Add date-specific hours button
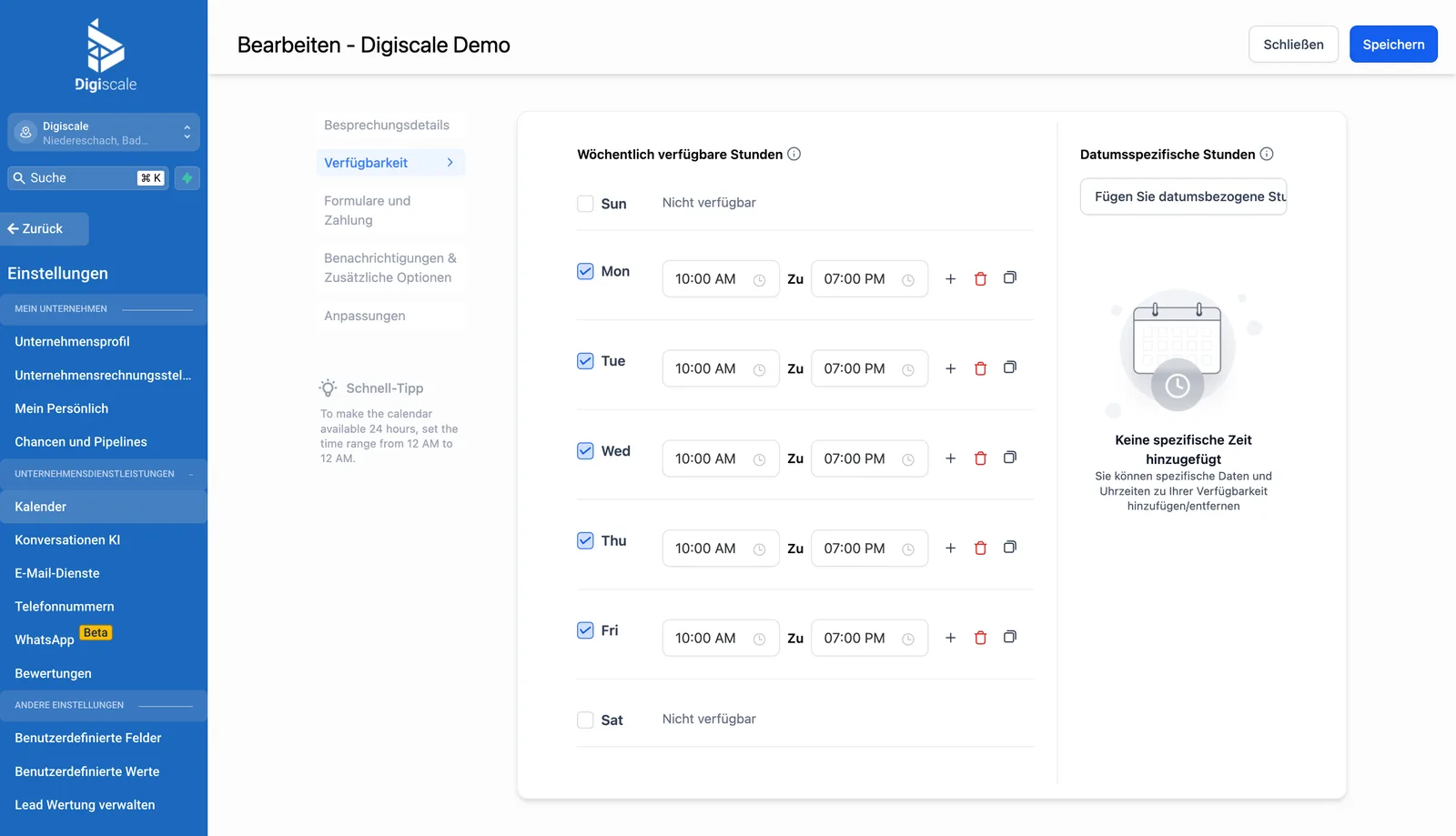 [x=1183, y=196]
